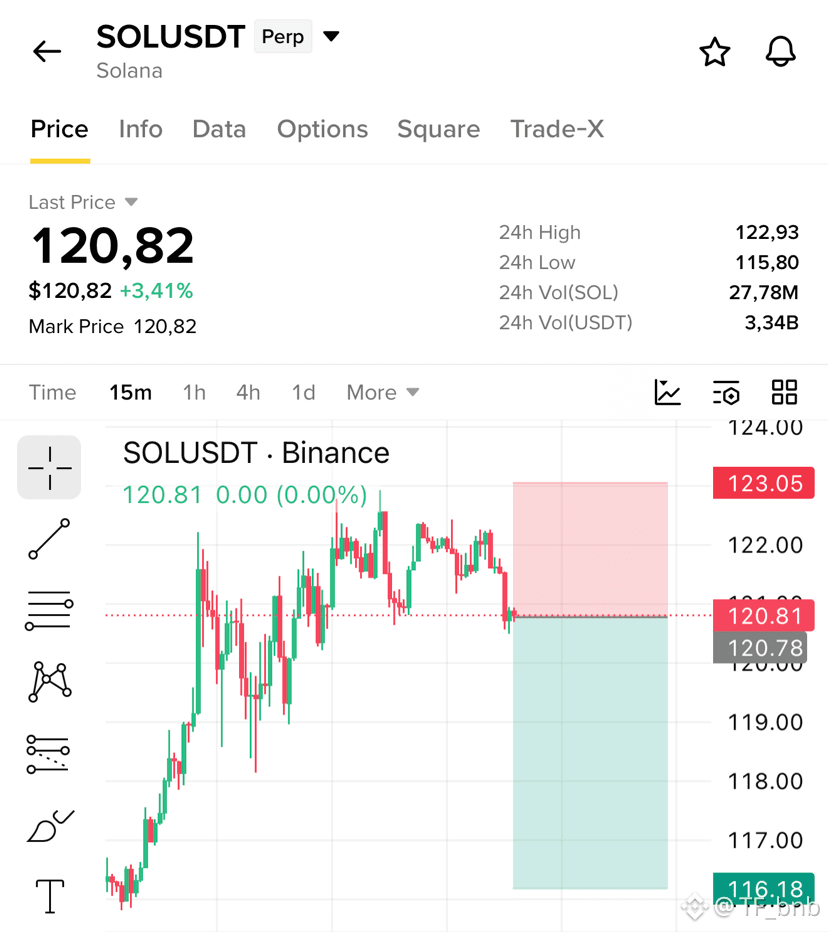Select the Fibonacci retracement tool

(x=48, y=754)
